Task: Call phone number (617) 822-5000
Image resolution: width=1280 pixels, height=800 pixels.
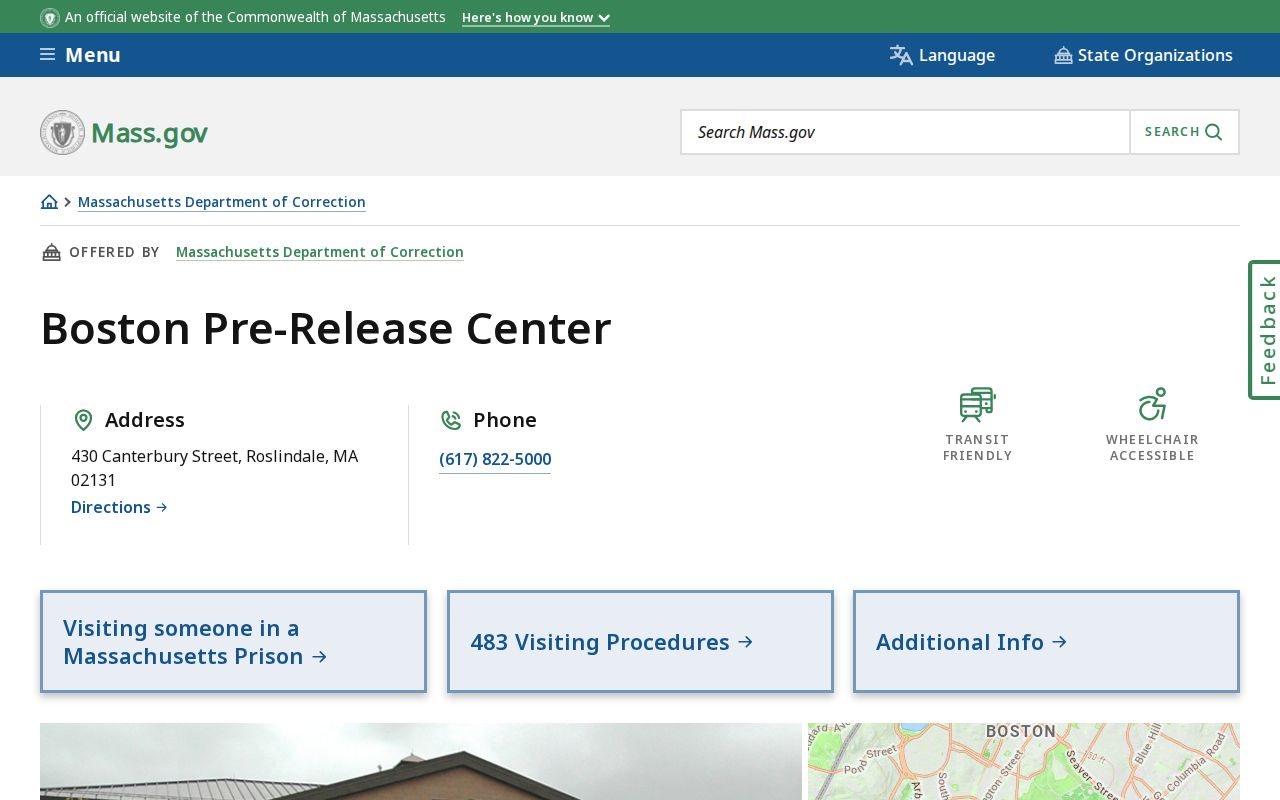Action: [x=495, y=460]
